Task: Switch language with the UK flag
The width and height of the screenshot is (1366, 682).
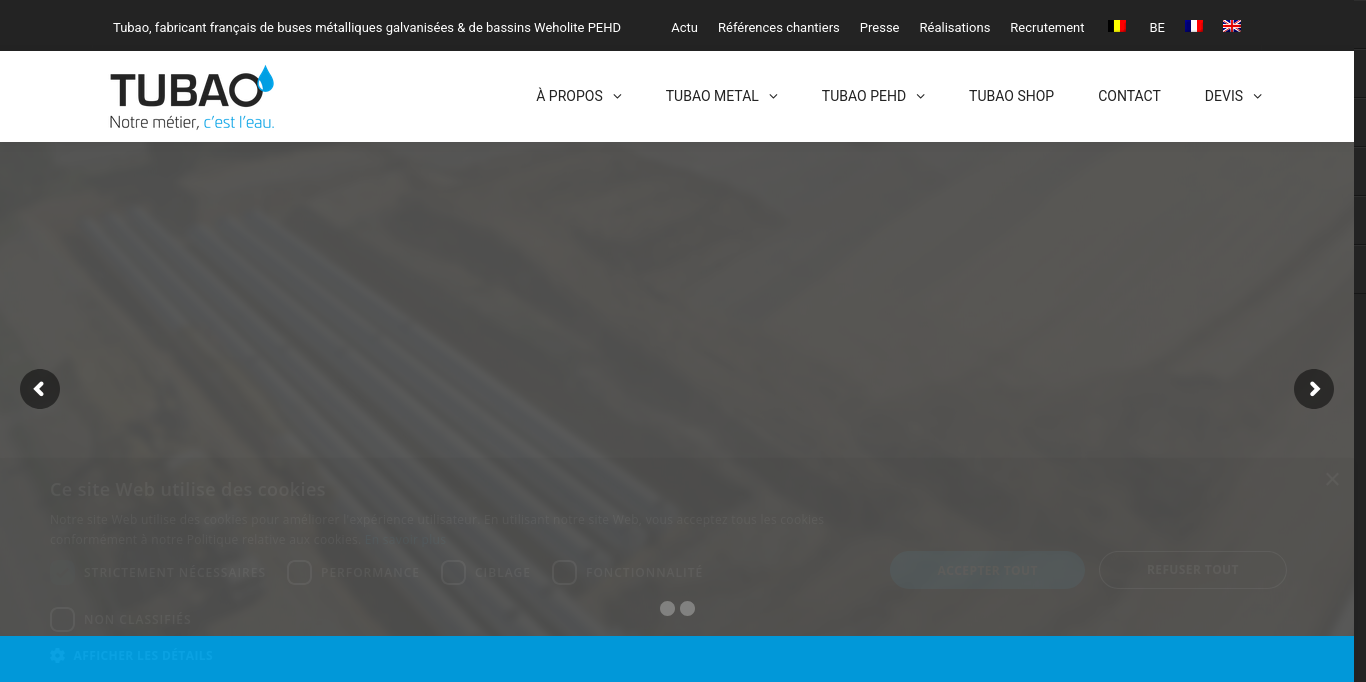Action: [1232, 26]
